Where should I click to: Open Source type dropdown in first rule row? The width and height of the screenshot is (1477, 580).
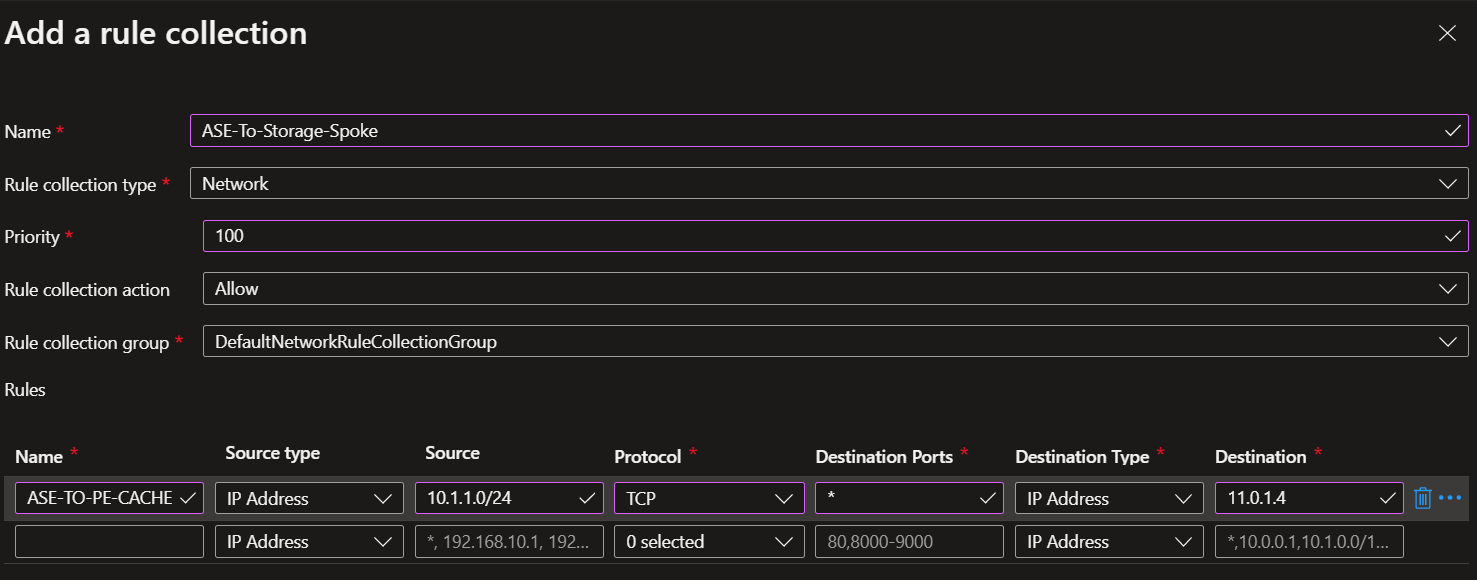tap(309, 498)
